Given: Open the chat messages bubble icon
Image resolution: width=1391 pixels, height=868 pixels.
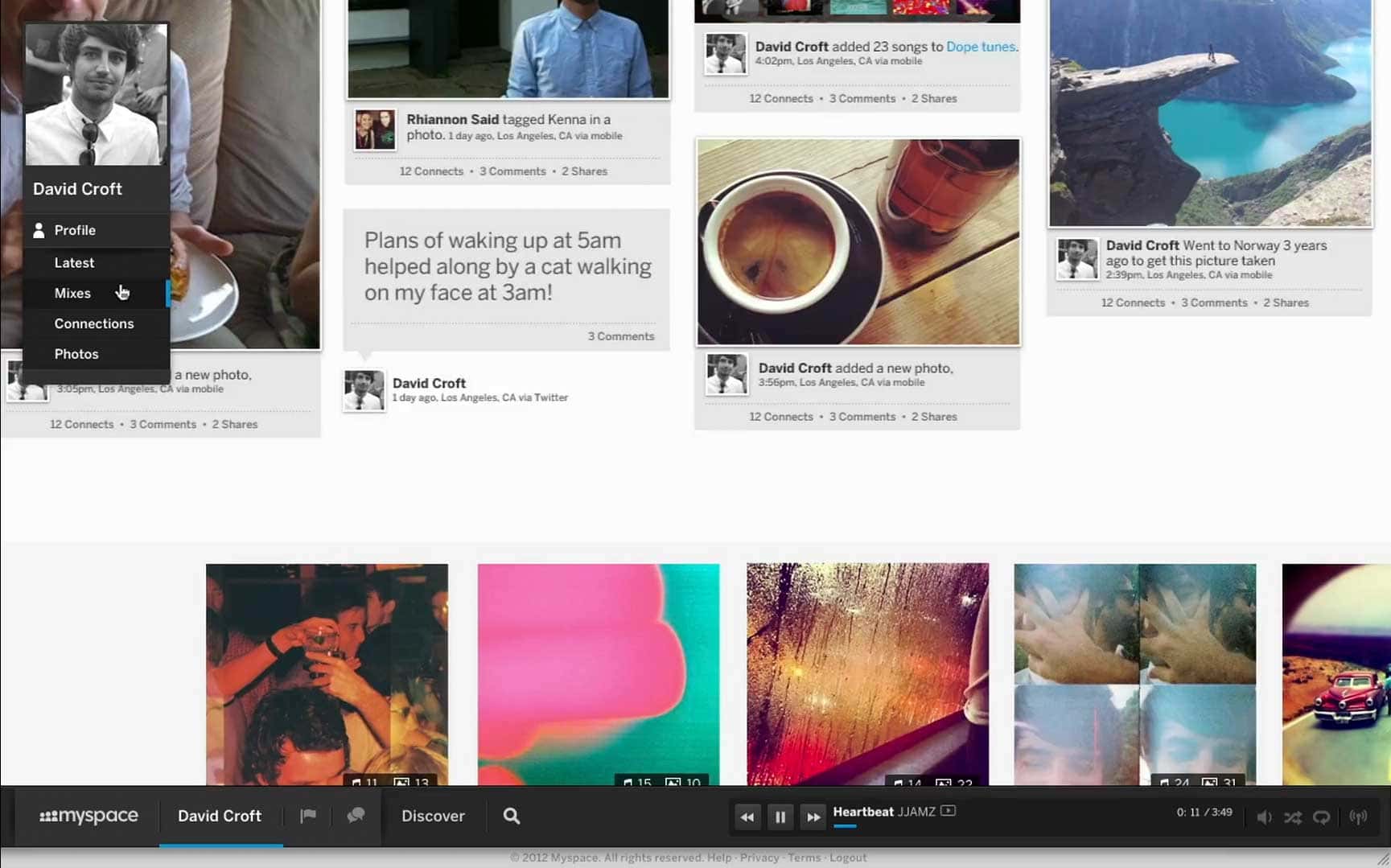Looking at the screenshot, I should click(356, 816).
